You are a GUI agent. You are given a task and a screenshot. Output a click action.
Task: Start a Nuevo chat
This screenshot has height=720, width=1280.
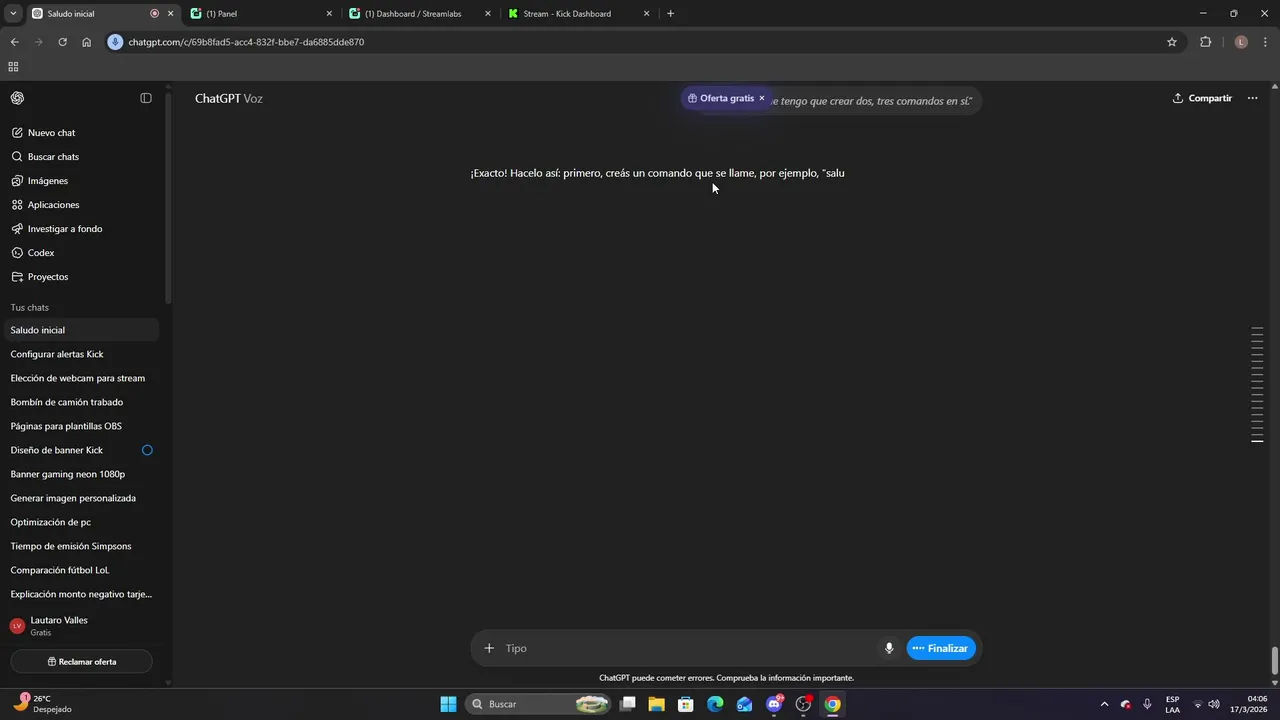80,133
